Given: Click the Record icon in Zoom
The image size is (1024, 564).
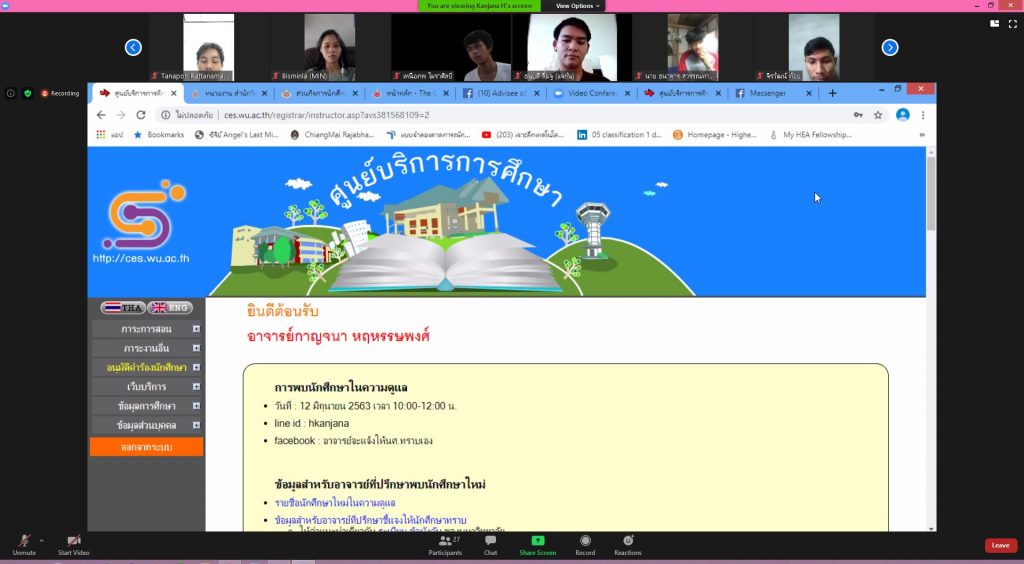Looking at the screenshot, I should 585,542.
